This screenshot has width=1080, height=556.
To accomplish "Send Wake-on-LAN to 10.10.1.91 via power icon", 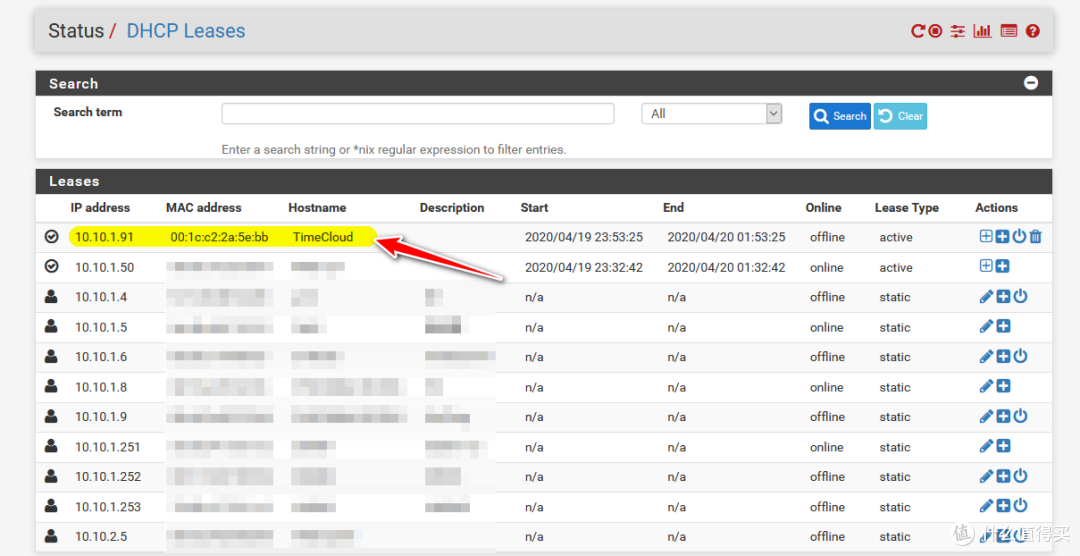I will point(1019,237).
